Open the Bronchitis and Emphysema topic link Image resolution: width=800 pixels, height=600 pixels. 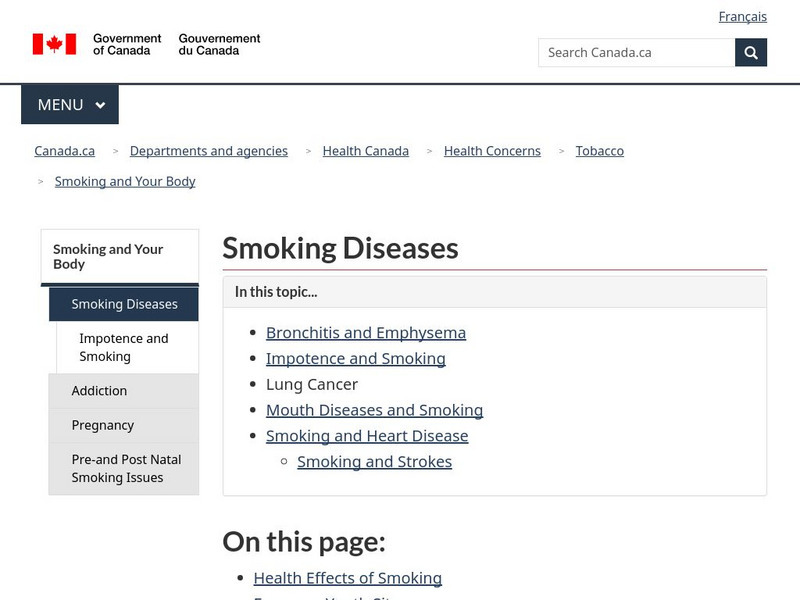coord(365,332)
